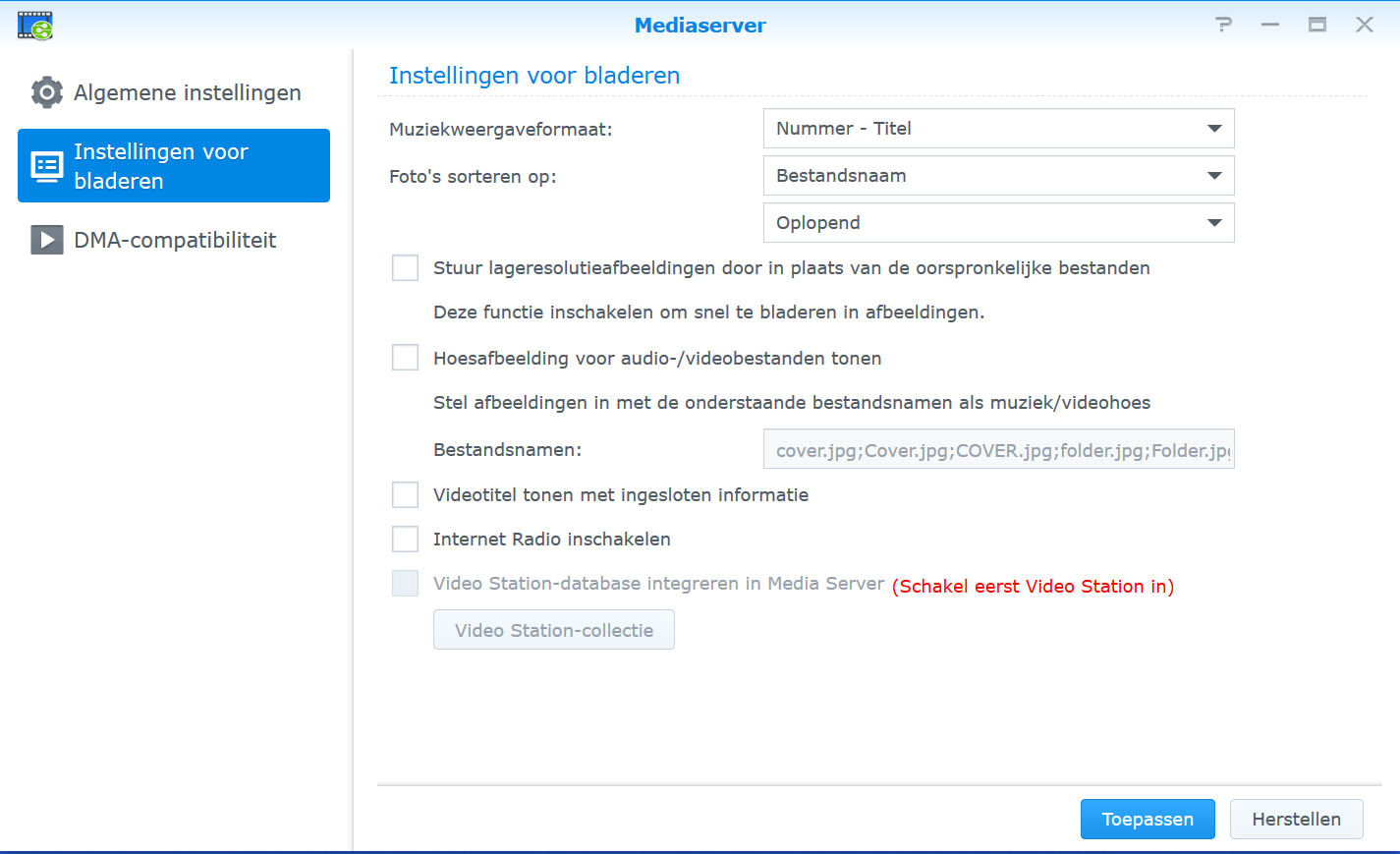Click the Toepassen button
This screenshot has width=1400, height=854.
(1148, 819)
